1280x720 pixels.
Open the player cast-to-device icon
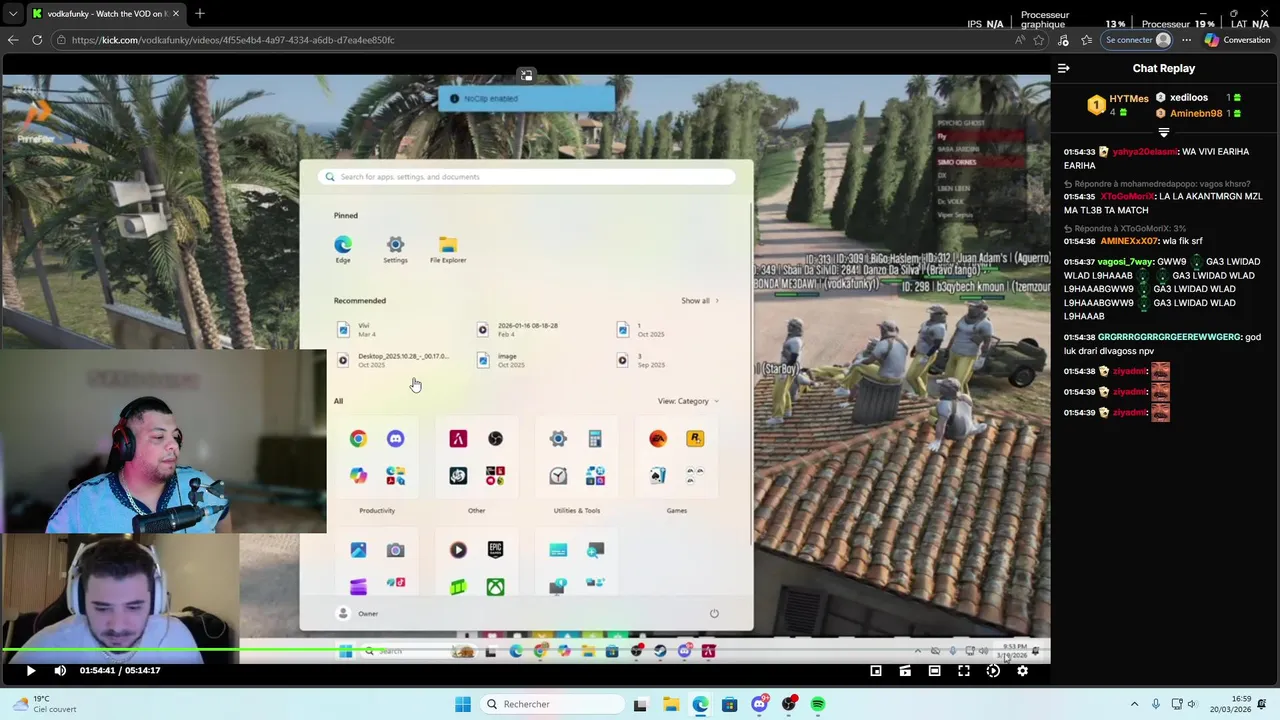click(x=905, y=671)
